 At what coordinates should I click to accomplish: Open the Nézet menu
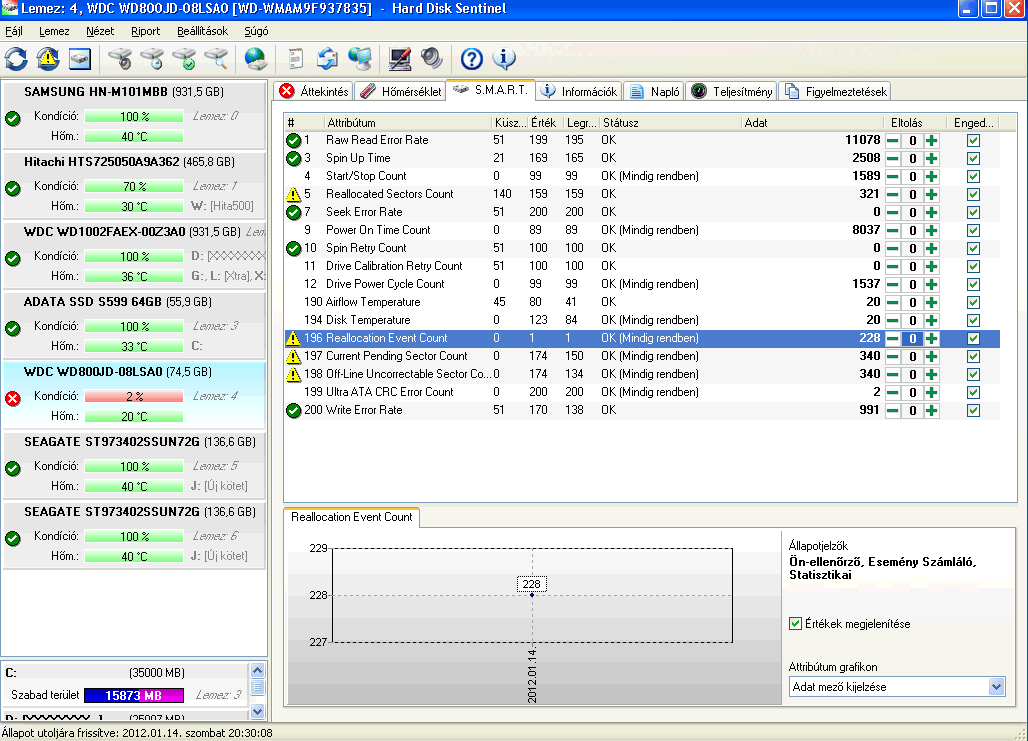(x=100, y=31)
